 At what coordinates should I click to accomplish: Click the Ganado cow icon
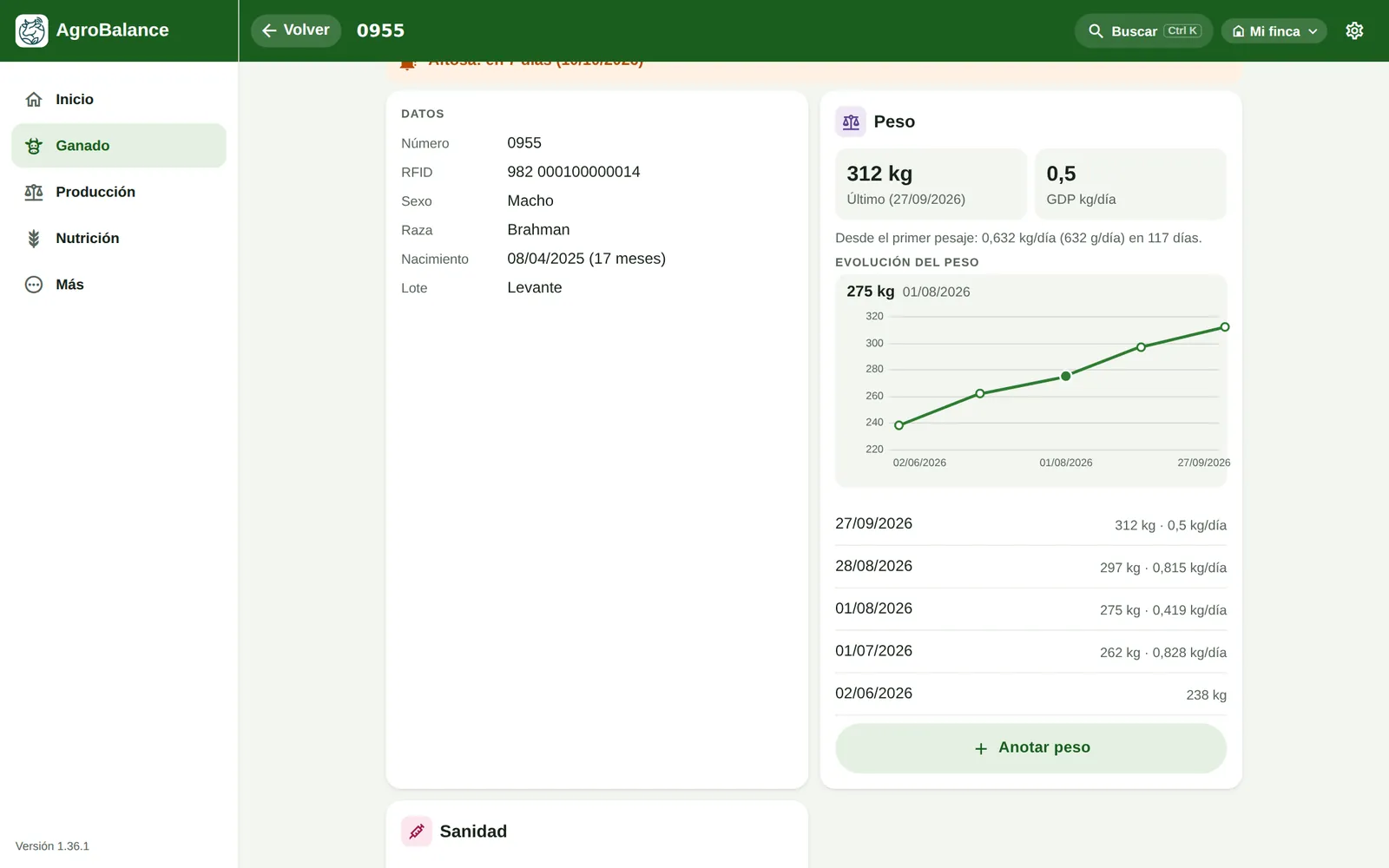34,146
